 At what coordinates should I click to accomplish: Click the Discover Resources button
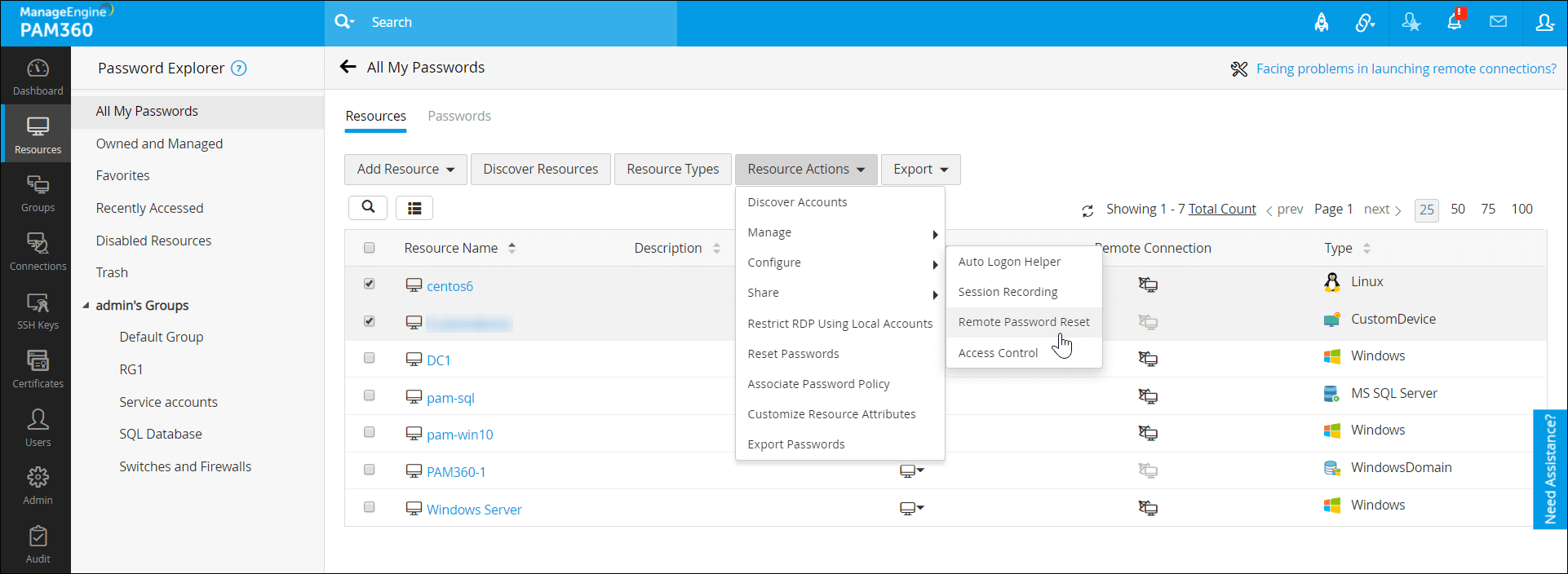click(x=540, y=169)
